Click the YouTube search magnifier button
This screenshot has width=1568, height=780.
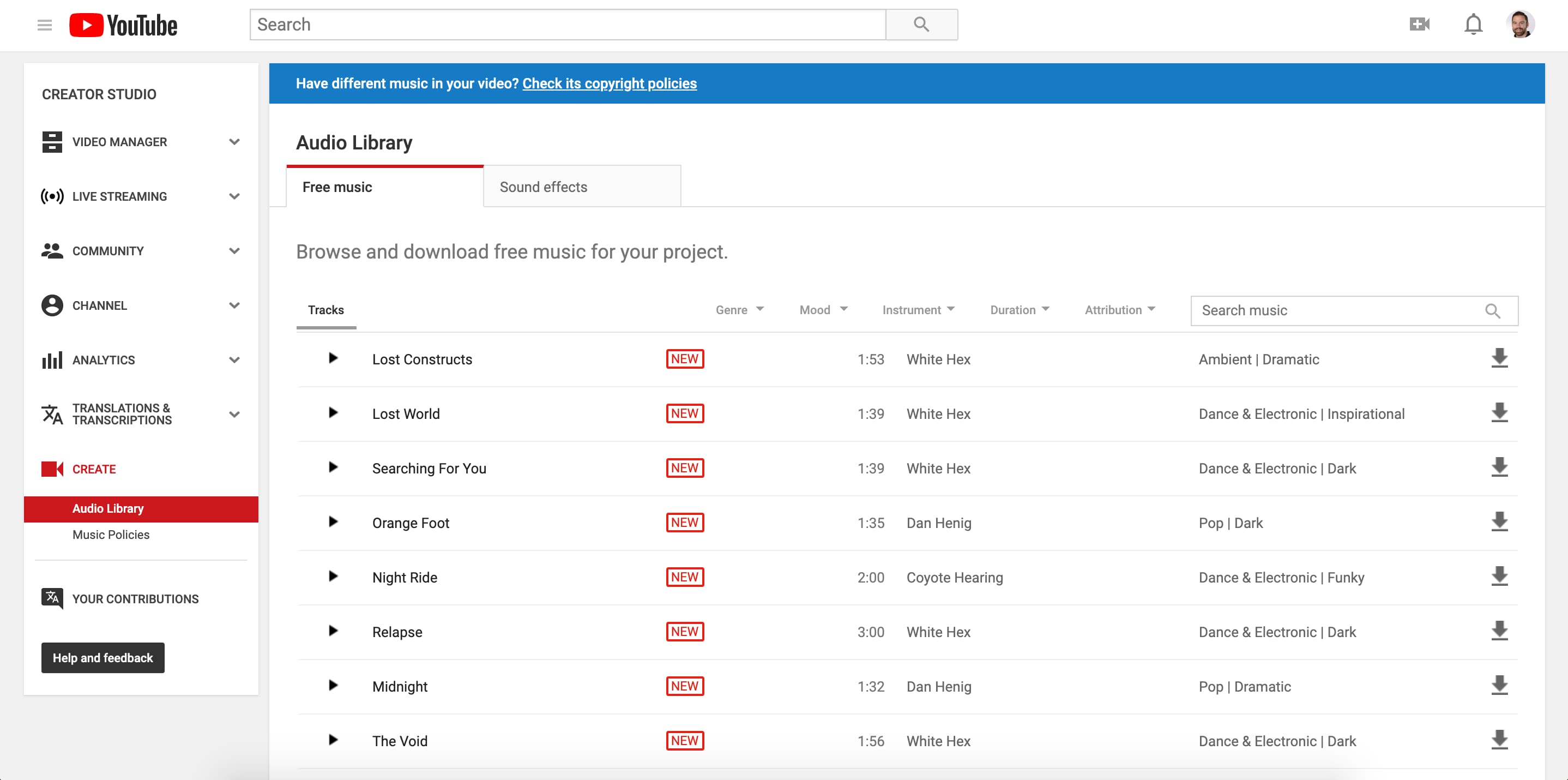point(921,25)
